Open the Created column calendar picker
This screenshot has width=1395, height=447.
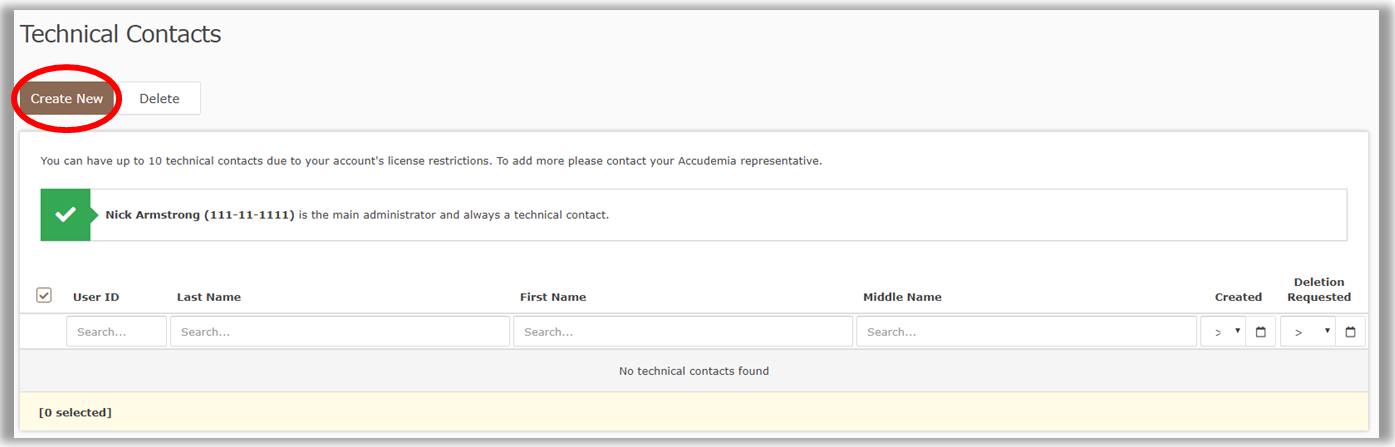click(x=1260, y=332)
